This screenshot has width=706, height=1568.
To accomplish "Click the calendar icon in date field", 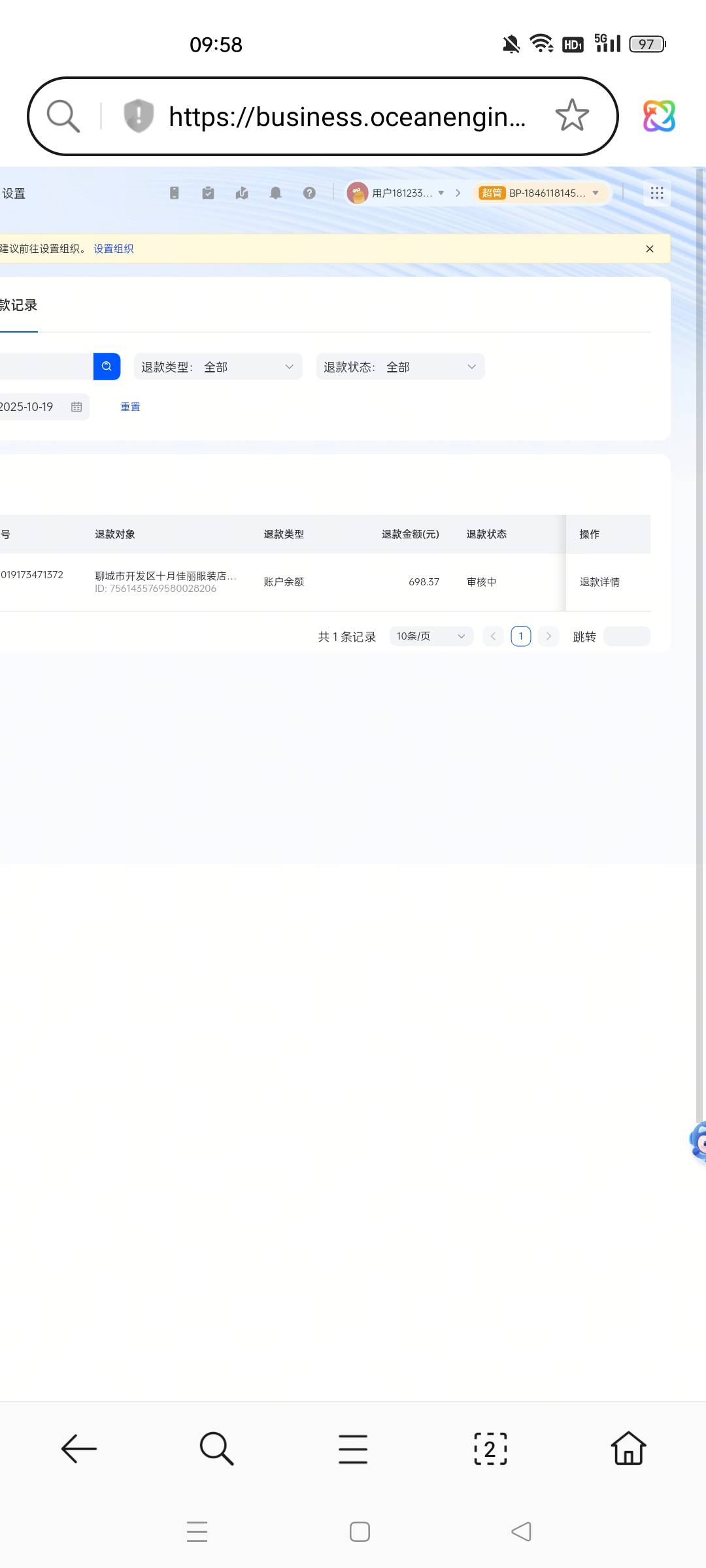I will [x=76, y=407].
